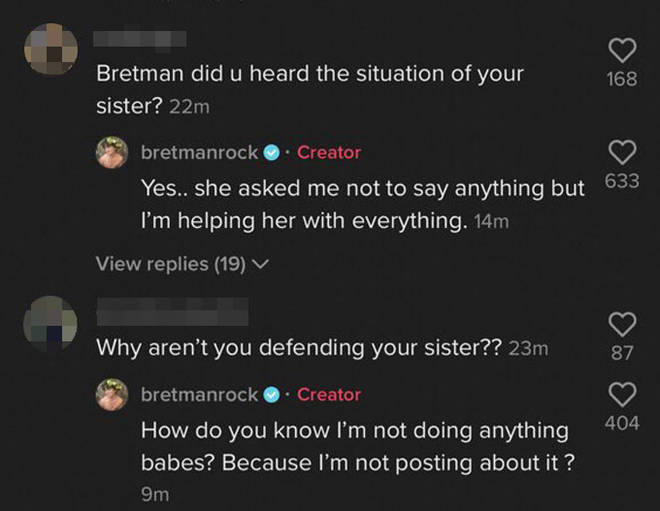Open bretmanrock avatar in second reply
Screen dimensions: 660x511
pos(111,395)
